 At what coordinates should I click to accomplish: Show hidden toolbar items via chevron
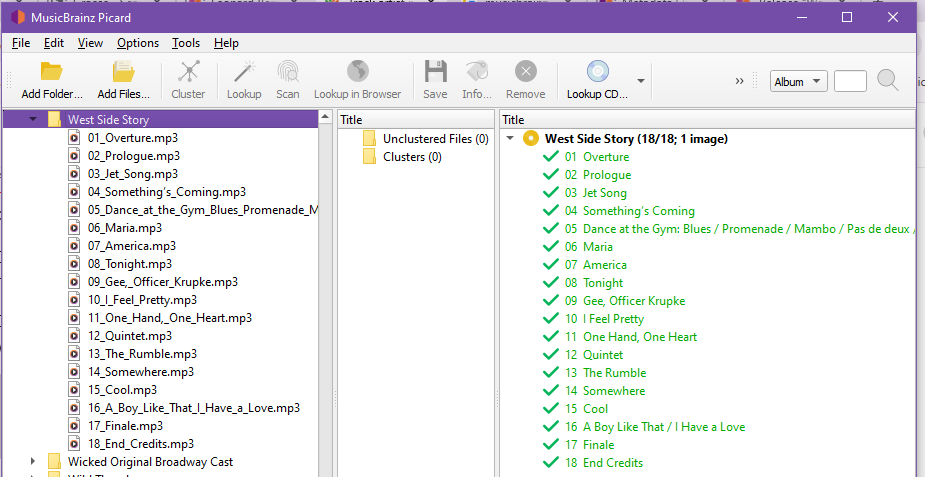(740, 82)
